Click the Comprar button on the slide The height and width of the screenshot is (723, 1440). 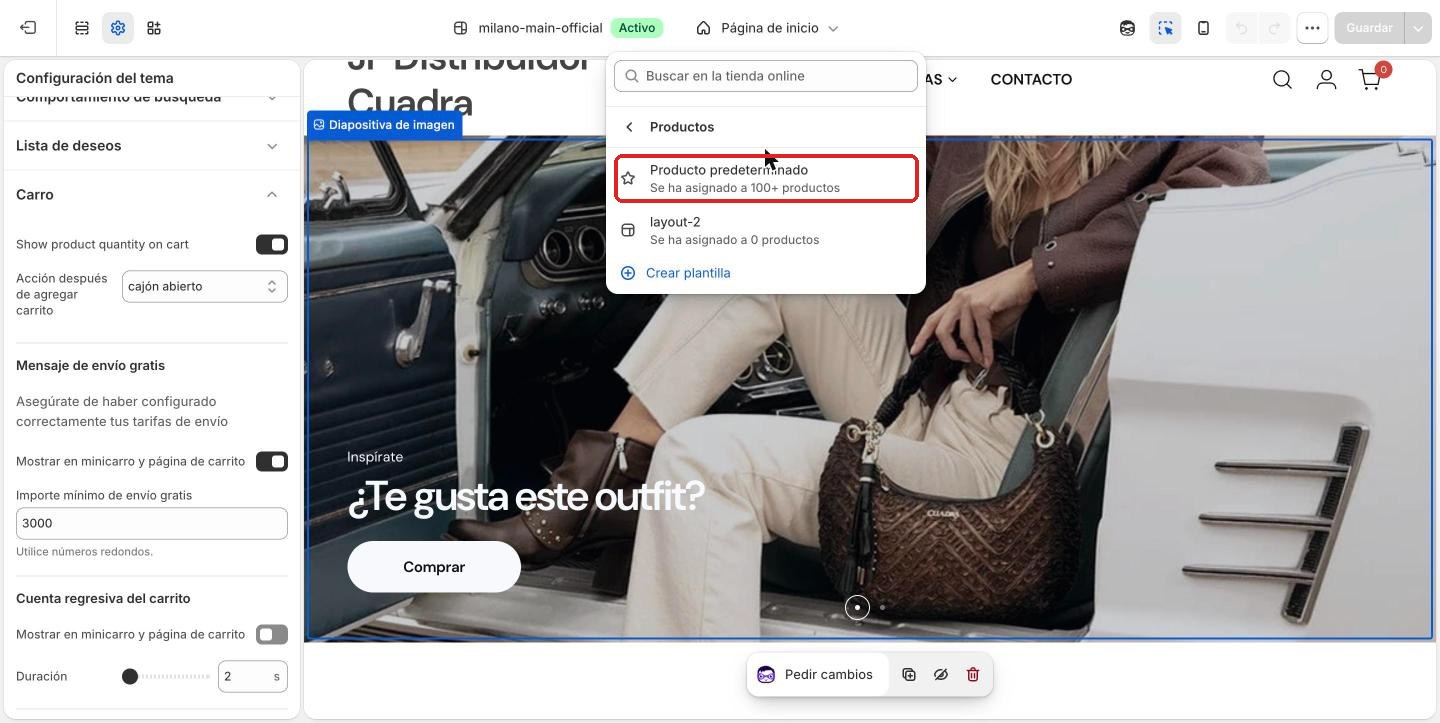[x=434, y=567]
